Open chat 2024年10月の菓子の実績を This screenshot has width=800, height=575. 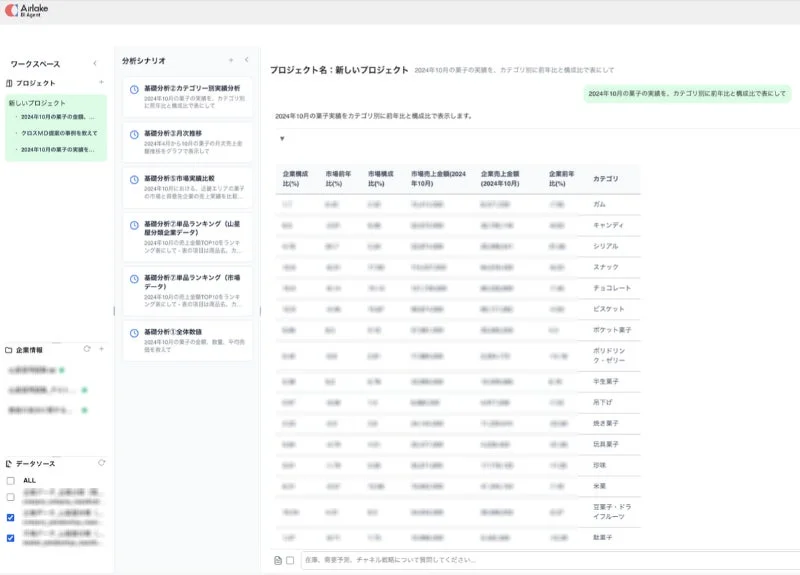[x=57, y=149]
